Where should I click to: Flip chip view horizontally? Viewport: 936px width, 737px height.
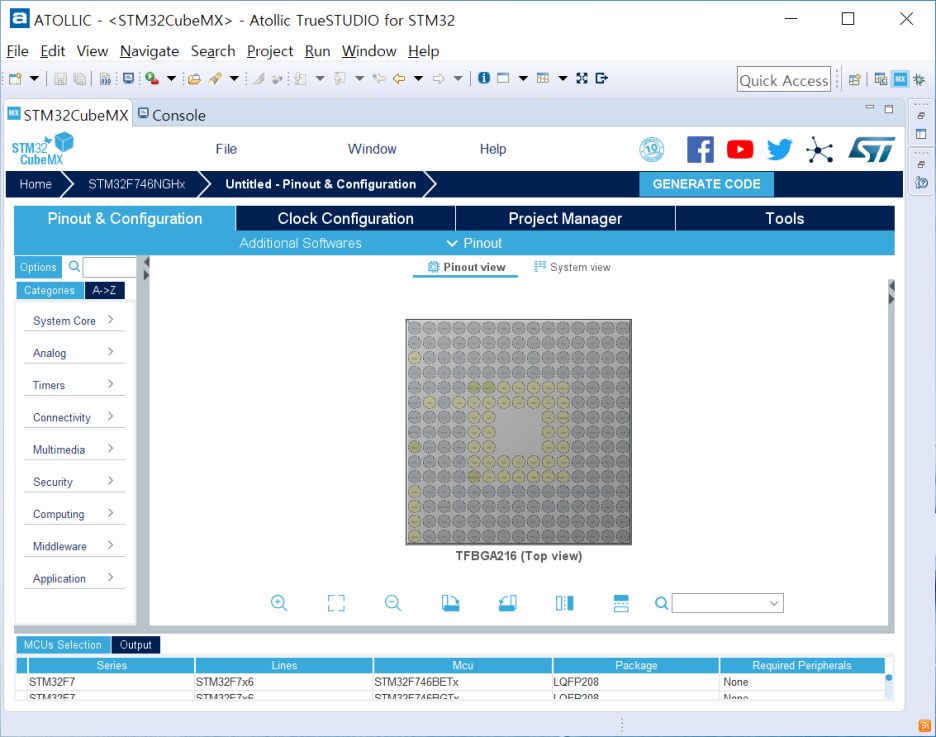[564, 603]
